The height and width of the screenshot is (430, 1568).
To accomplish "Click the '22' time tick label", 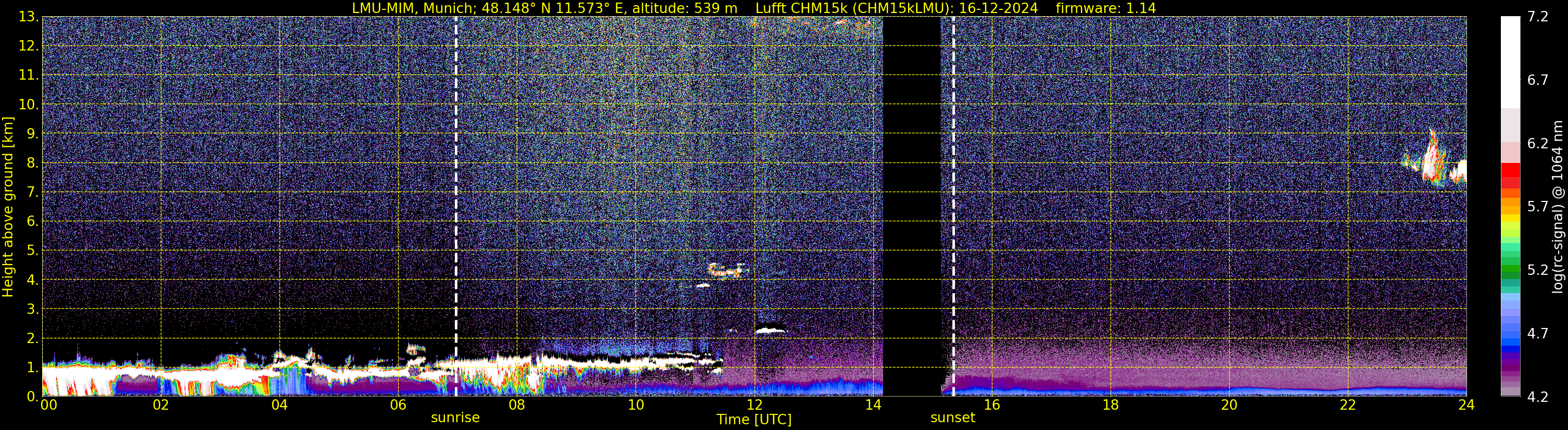I will click(x=1348, y=405).
